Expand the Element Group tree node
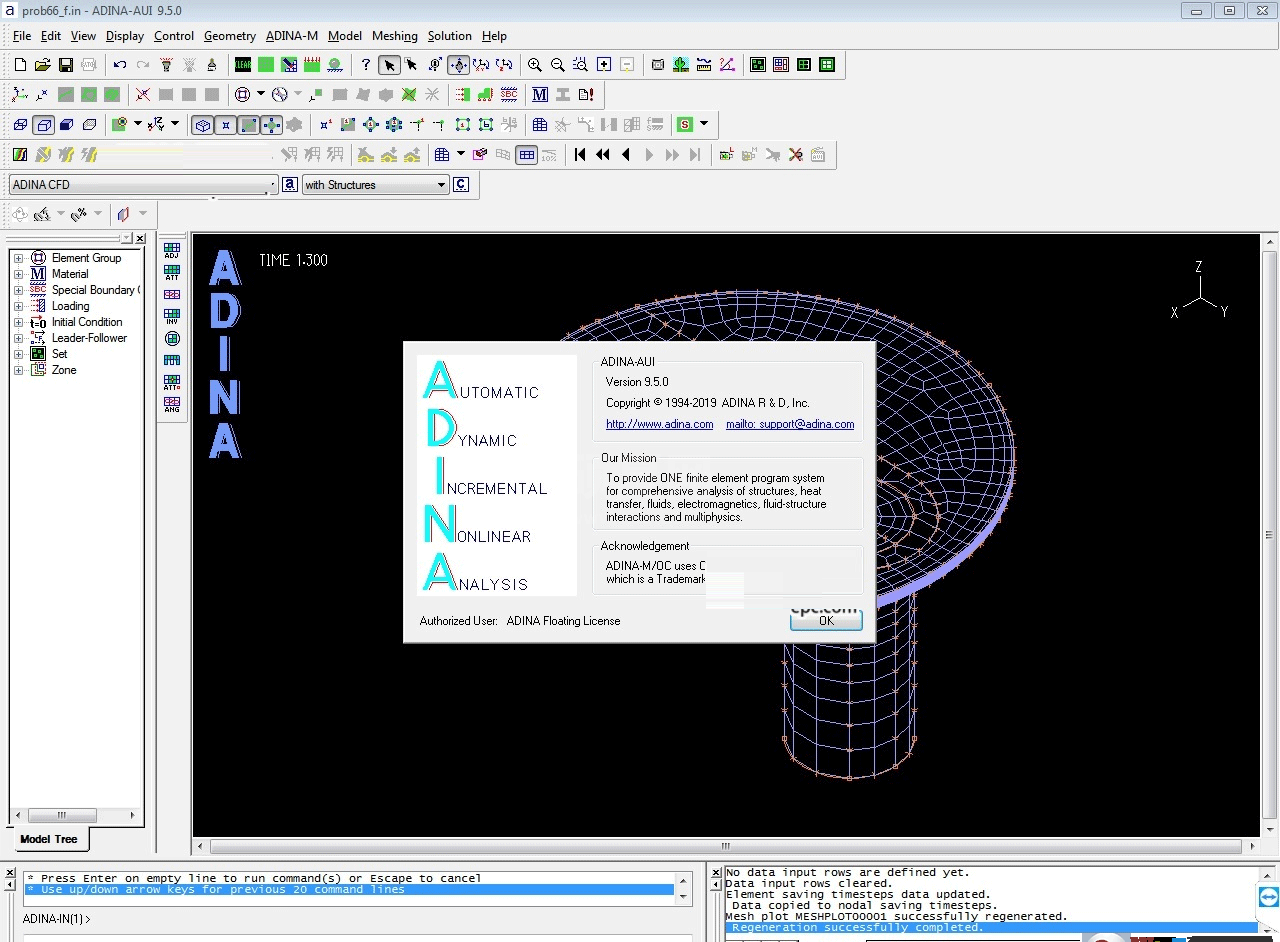The height and width of the screenshot is (942, 1280). tap(18, 258)
